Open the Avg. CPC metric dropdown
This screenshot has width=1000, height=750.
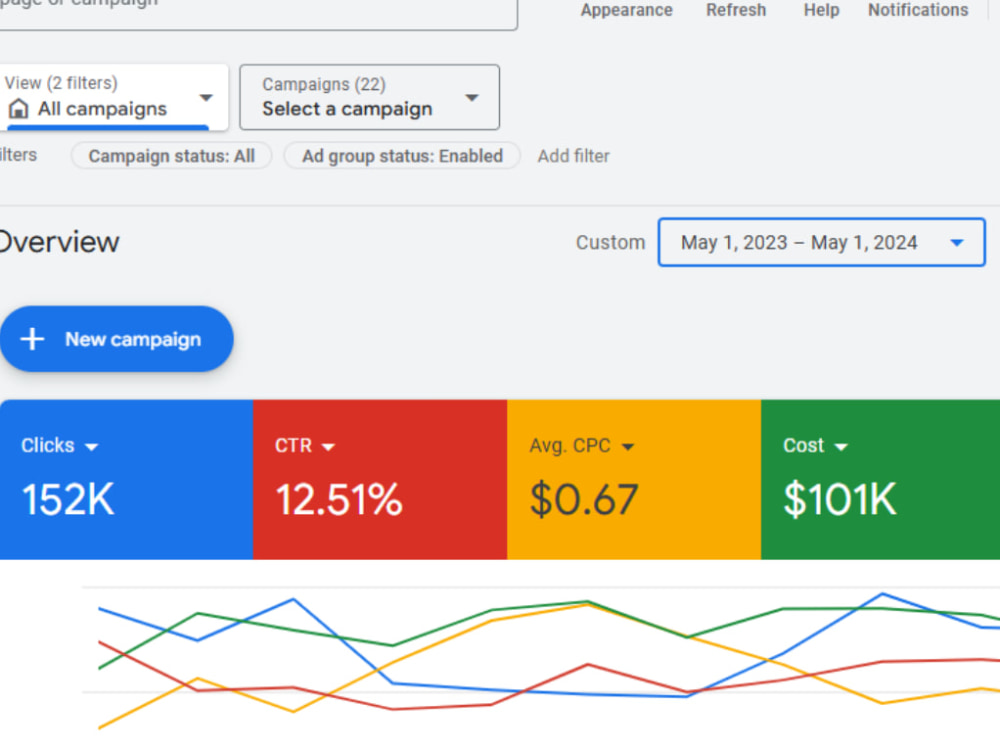pos(582,446)
